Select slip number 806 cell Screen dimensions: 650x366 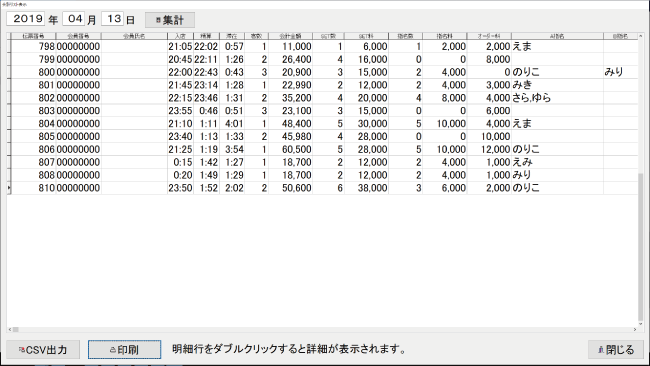pos(34,149)
